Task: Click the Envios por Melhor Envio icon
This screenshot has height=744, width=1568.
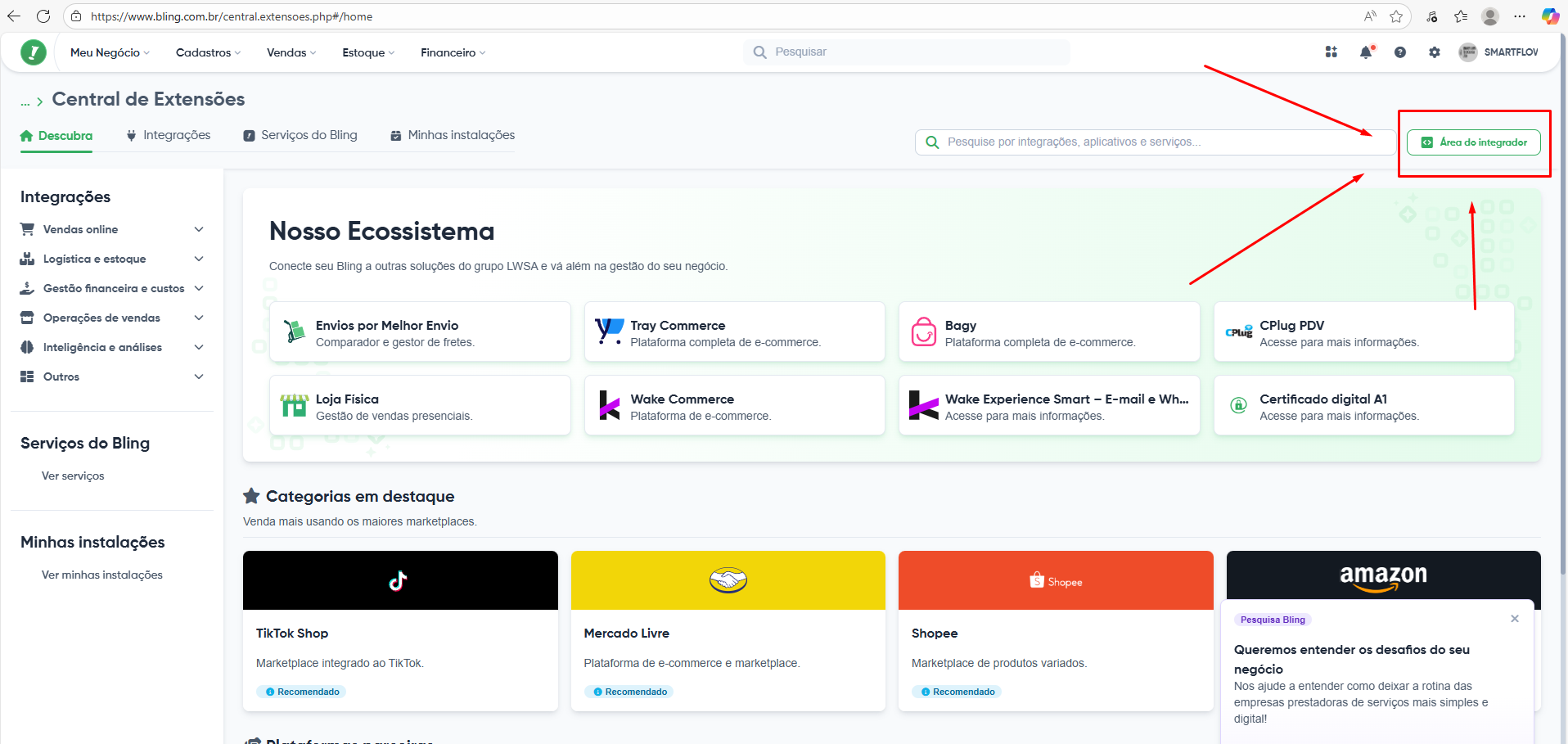Action: click(295, 331)
